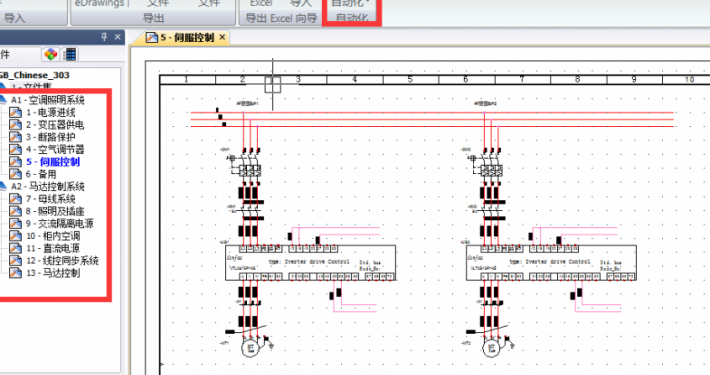Click the 导出 Excel 向导 ribbon label
710x375 pixels.
[281, 19]
